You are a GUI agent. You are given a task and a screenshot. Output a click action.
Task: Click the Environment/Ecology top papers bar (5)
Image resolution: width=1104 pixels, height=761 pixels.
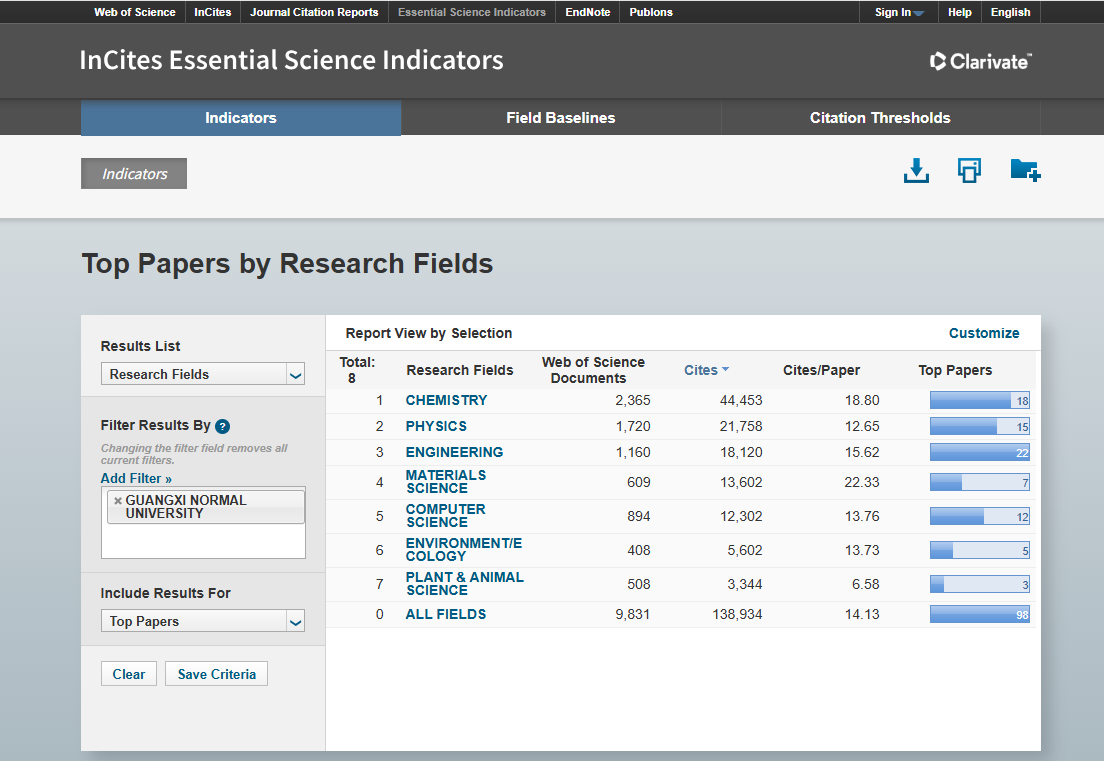[x=979, y=550]
